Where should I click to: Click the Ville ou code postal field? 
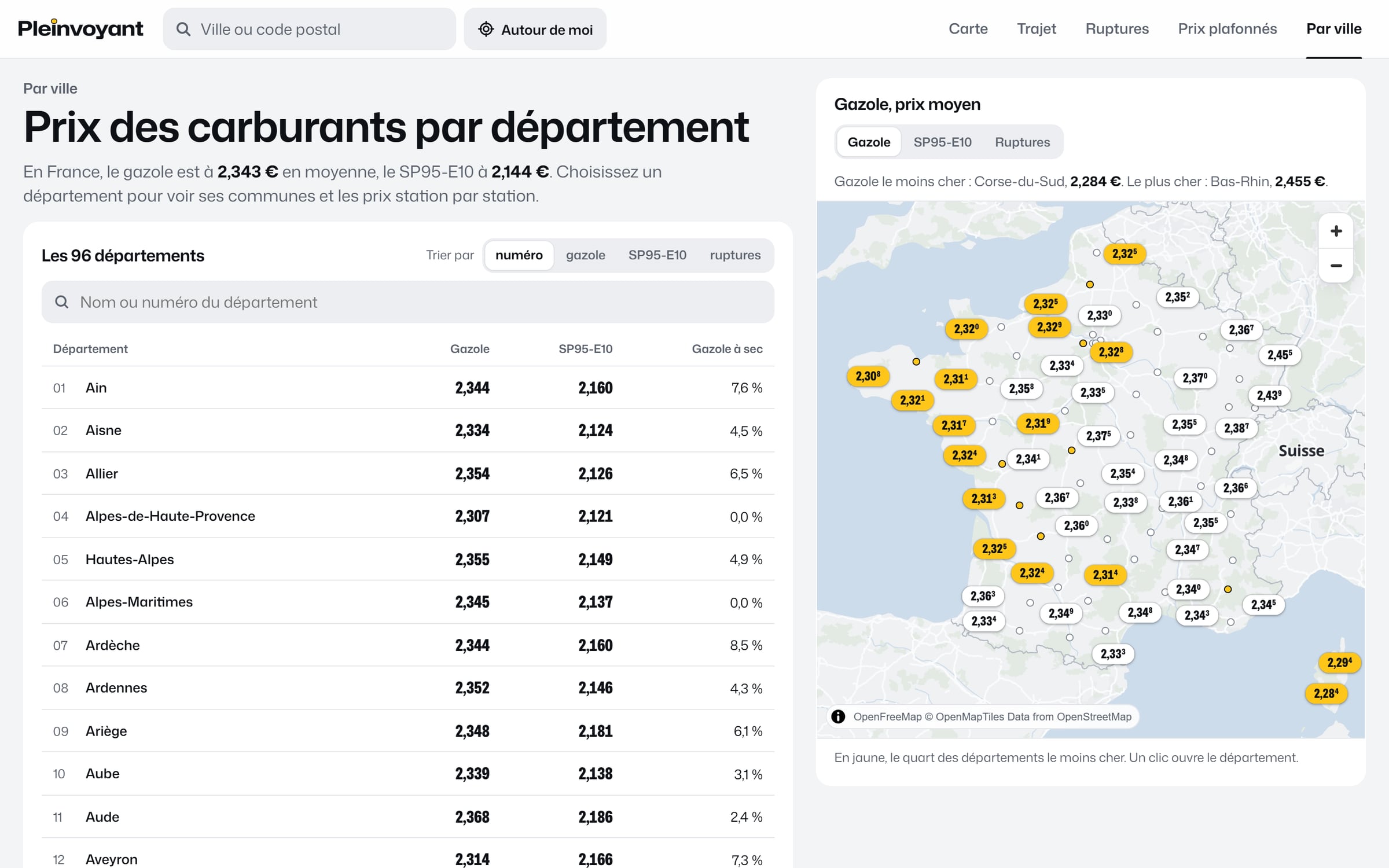[309, 29]
